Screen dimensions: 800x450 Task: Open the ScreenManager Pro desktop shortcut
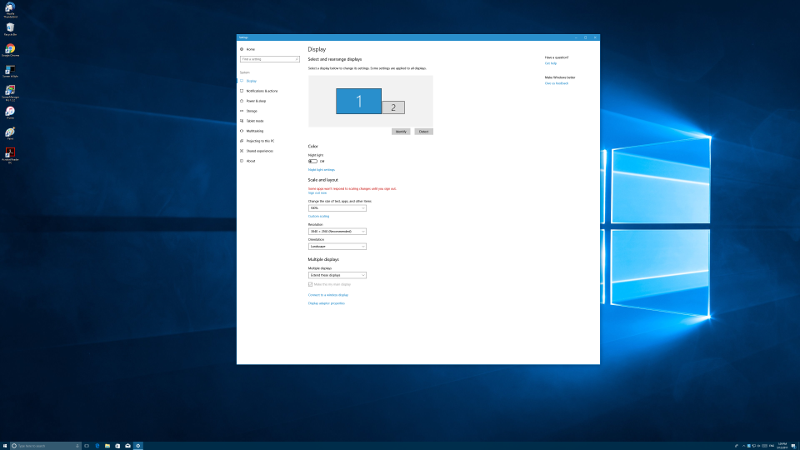10,93
